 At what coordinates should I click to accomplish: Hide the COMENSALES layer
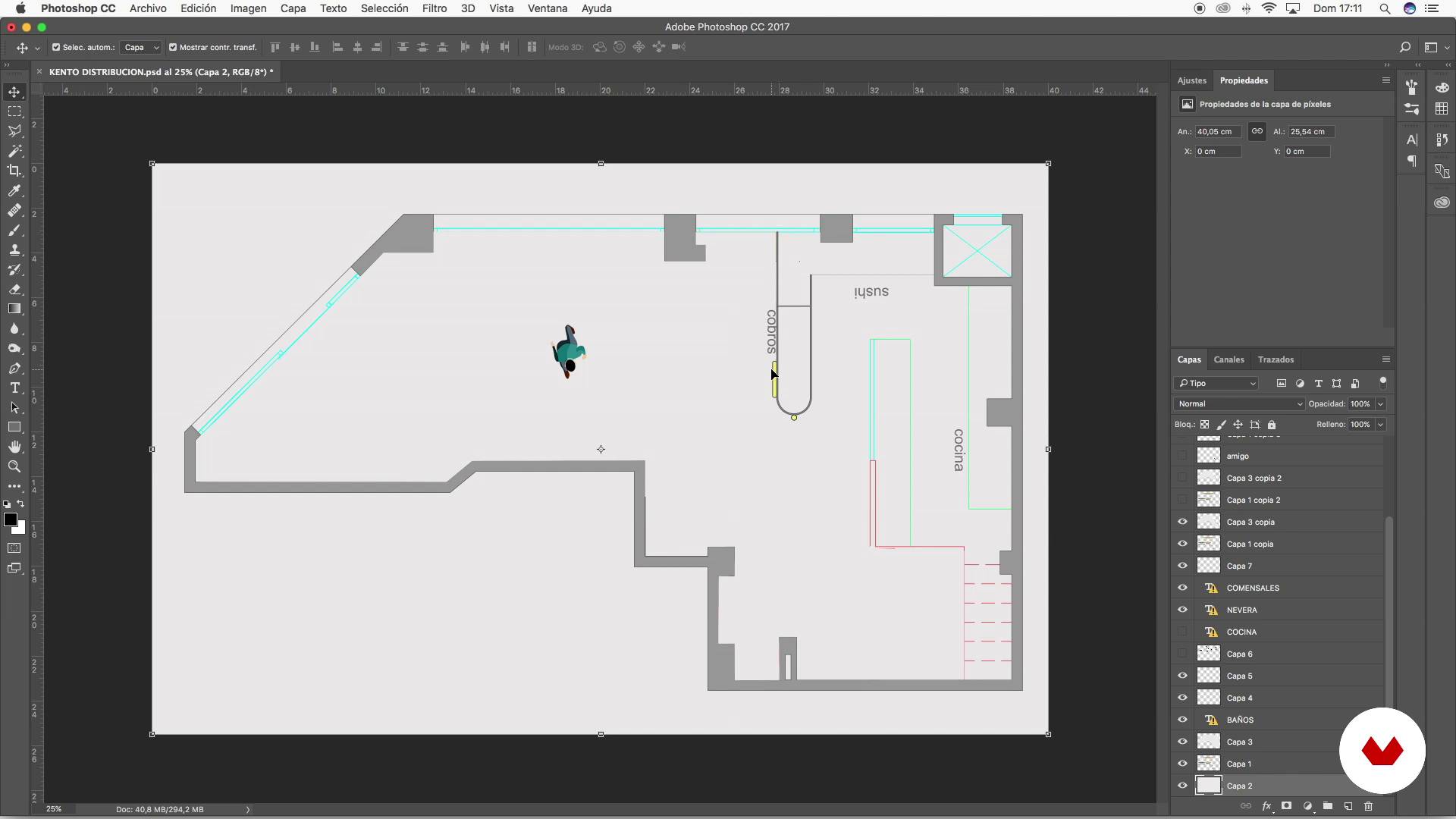click(1182, 588)
